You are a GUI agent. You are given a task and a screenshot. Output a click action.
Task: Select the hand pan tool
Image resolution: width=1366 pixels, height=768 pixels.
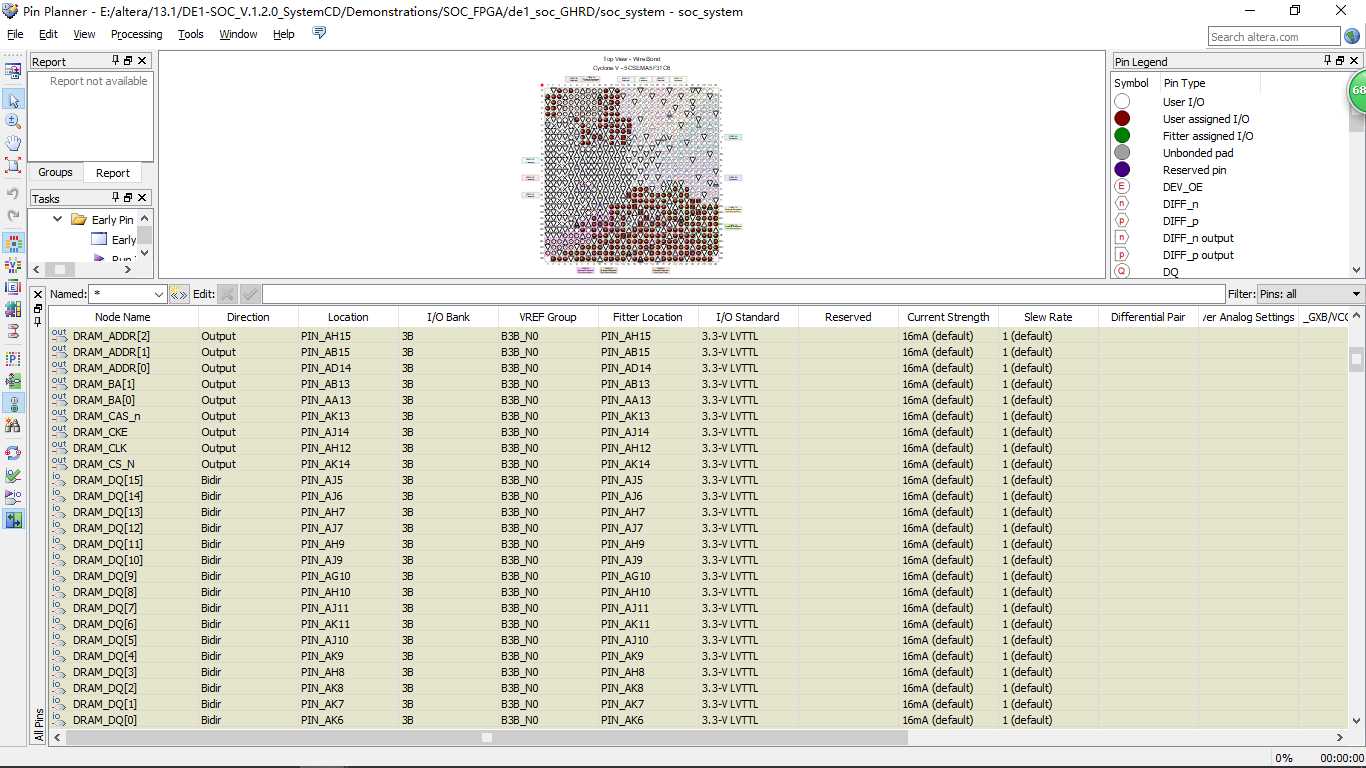click(x=13, y=143)
